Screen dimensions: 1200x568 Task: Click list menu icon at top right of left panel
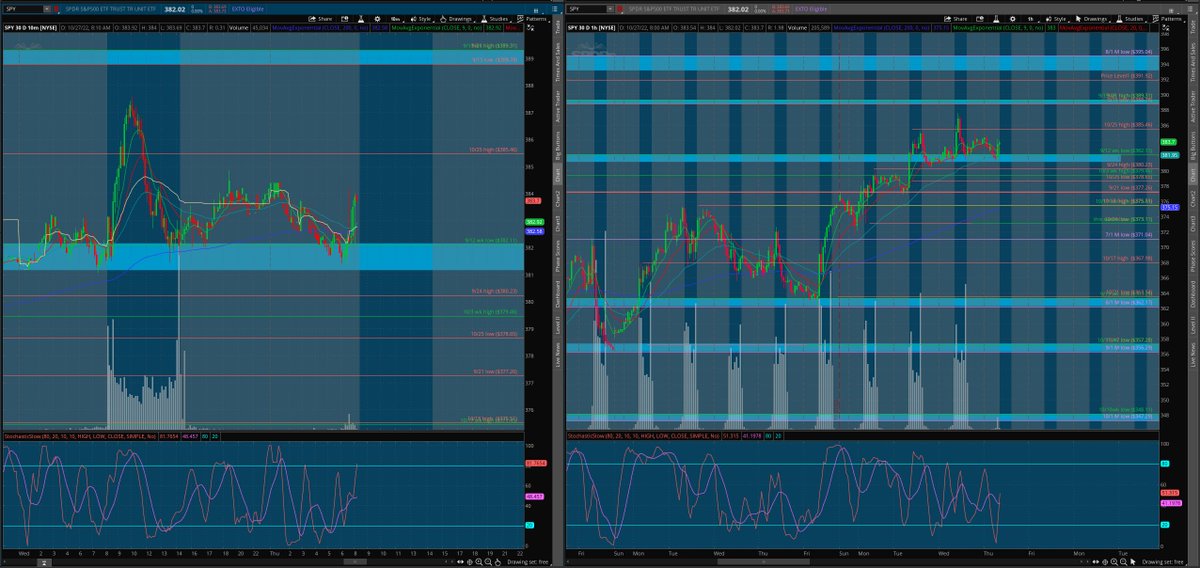pyautogui.click(x=555, y=9)
